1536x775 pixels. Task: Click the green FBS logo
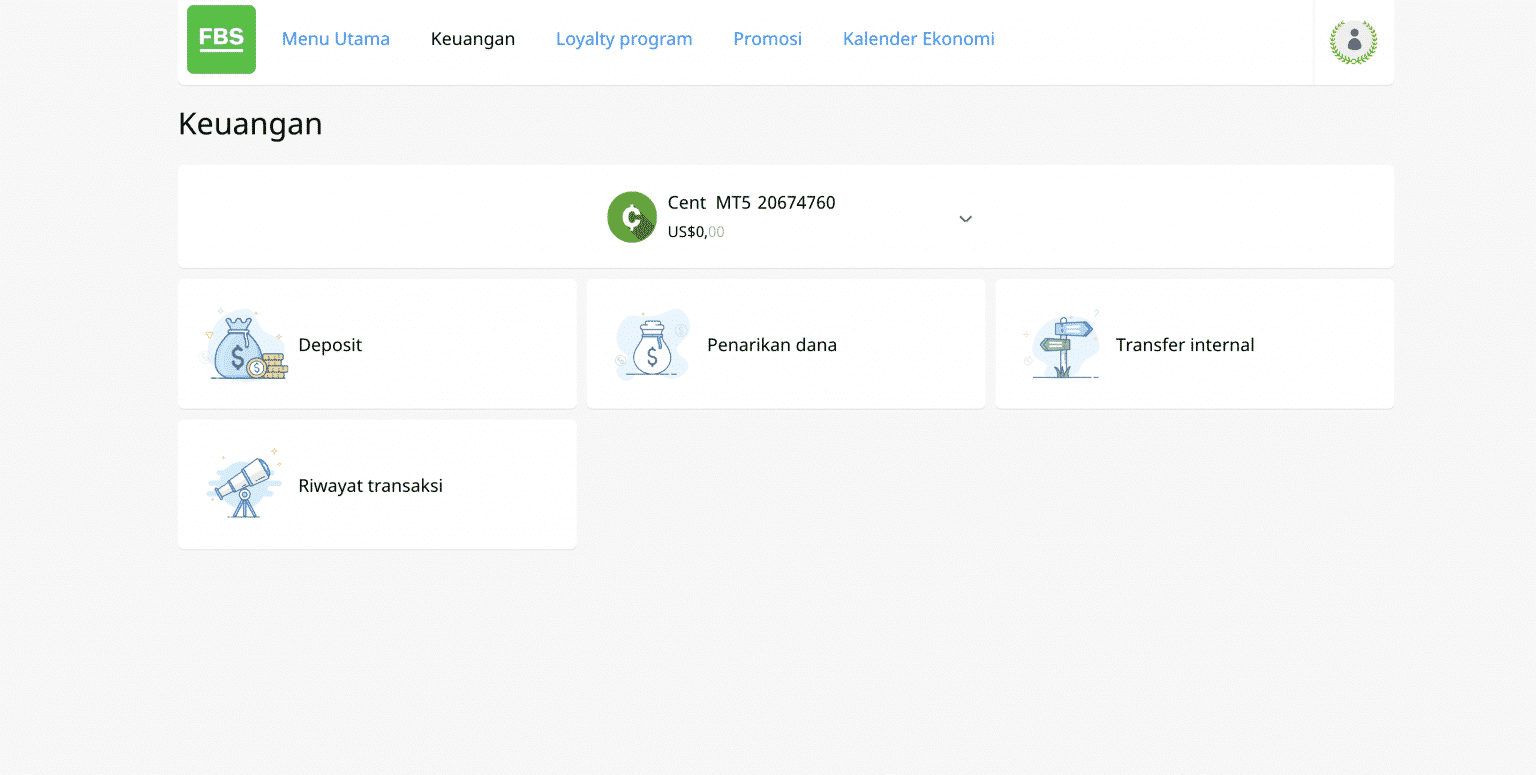coord(221,39)
